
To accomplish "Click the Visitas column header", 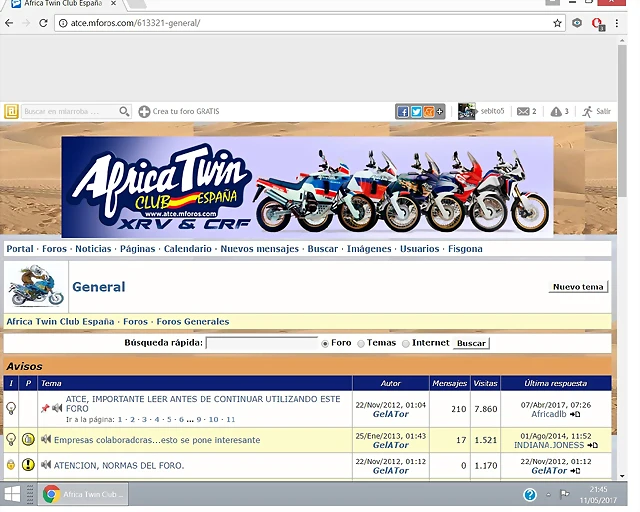I will tap(485, 383).
